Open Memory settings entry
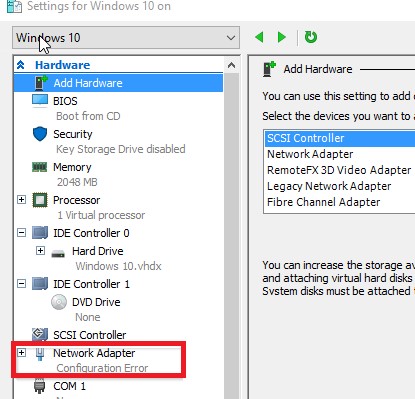The image size is (415, 399). coord(72,167)
